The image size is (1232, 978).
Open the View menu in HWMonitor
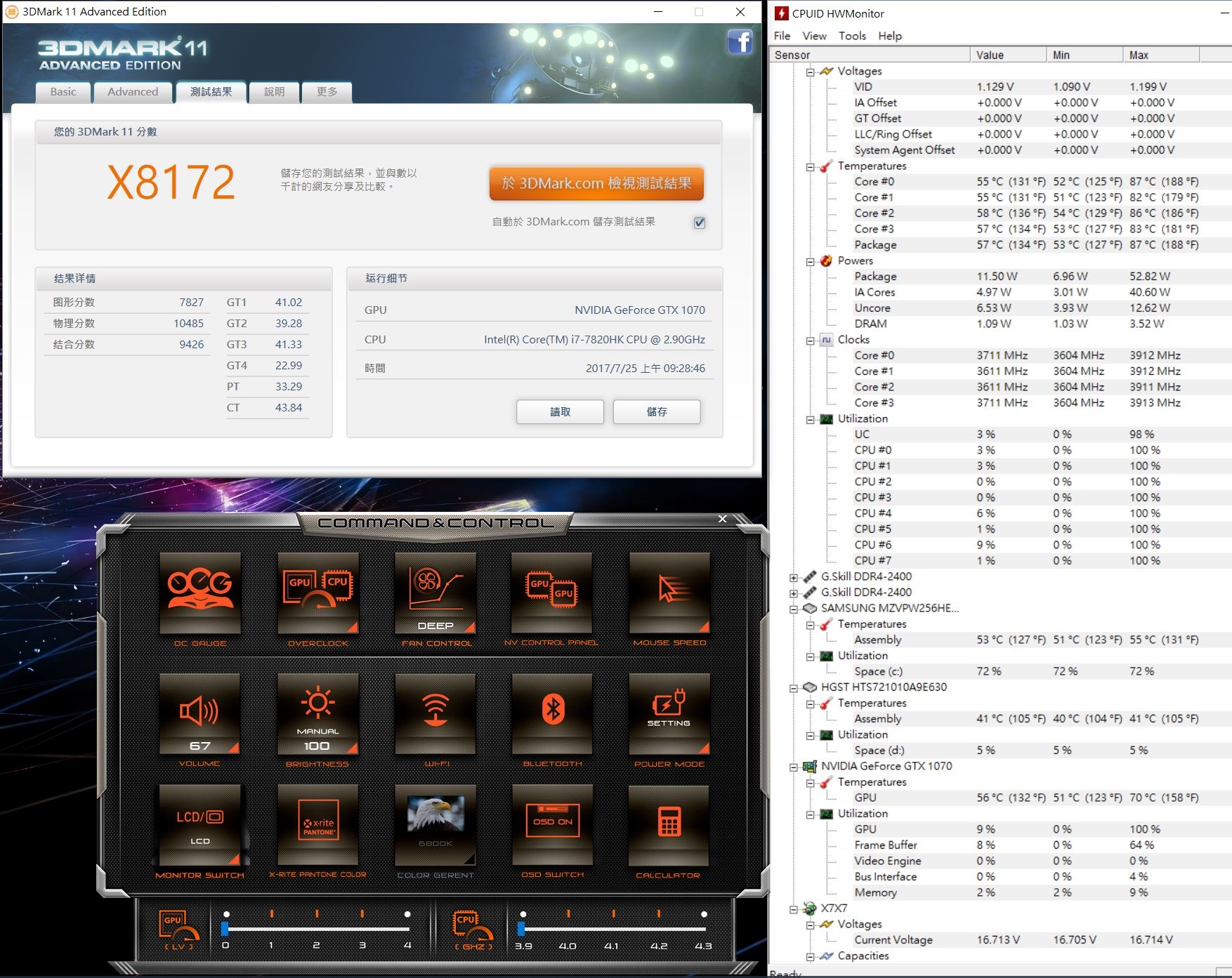pos(814,36)
